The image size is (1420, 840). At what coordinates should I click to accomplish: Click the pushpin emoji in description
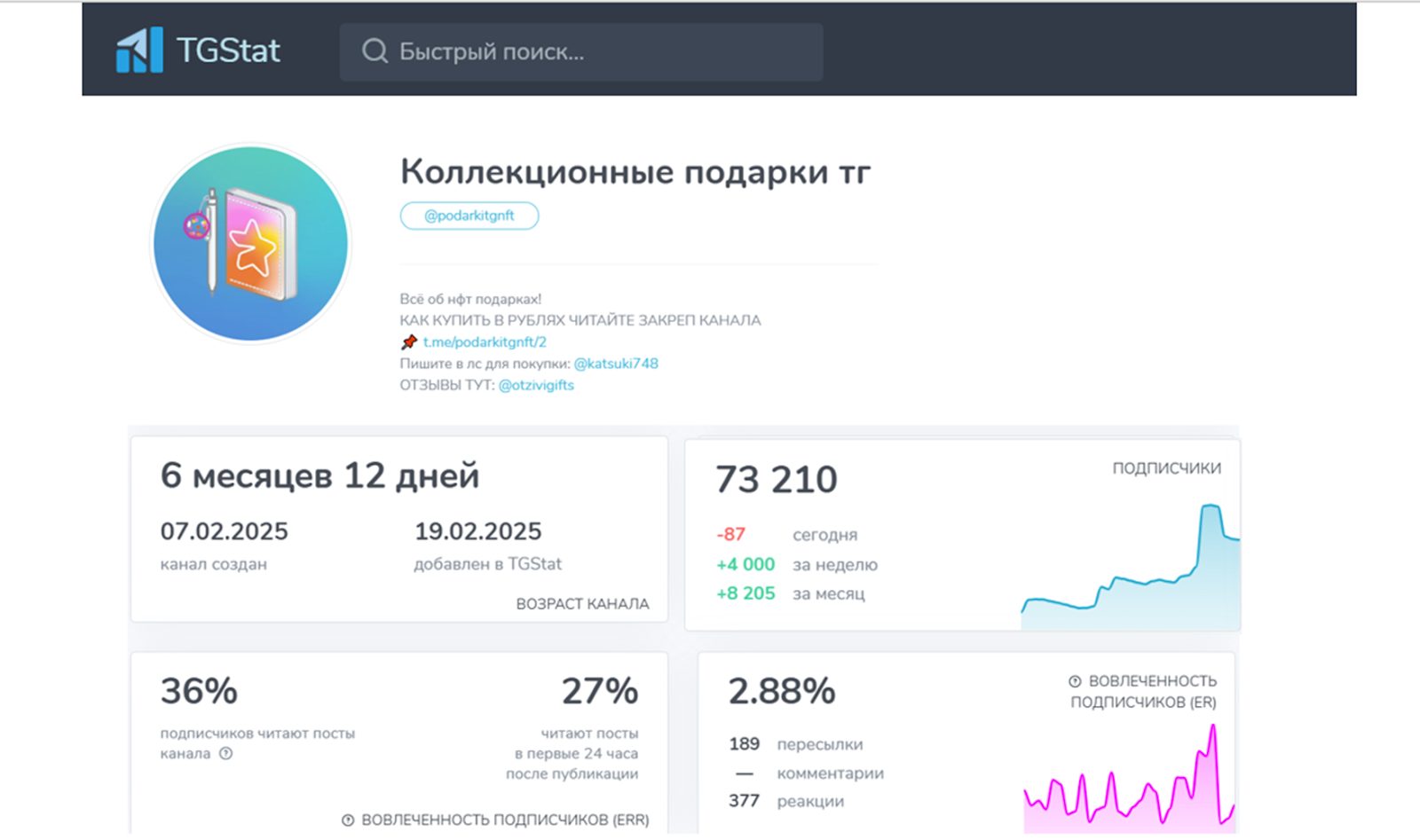tap(408, 341)
